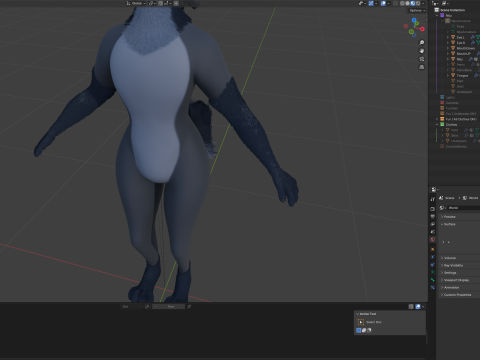Open the shading options dropdown arrow

click(x=423, y=3)
